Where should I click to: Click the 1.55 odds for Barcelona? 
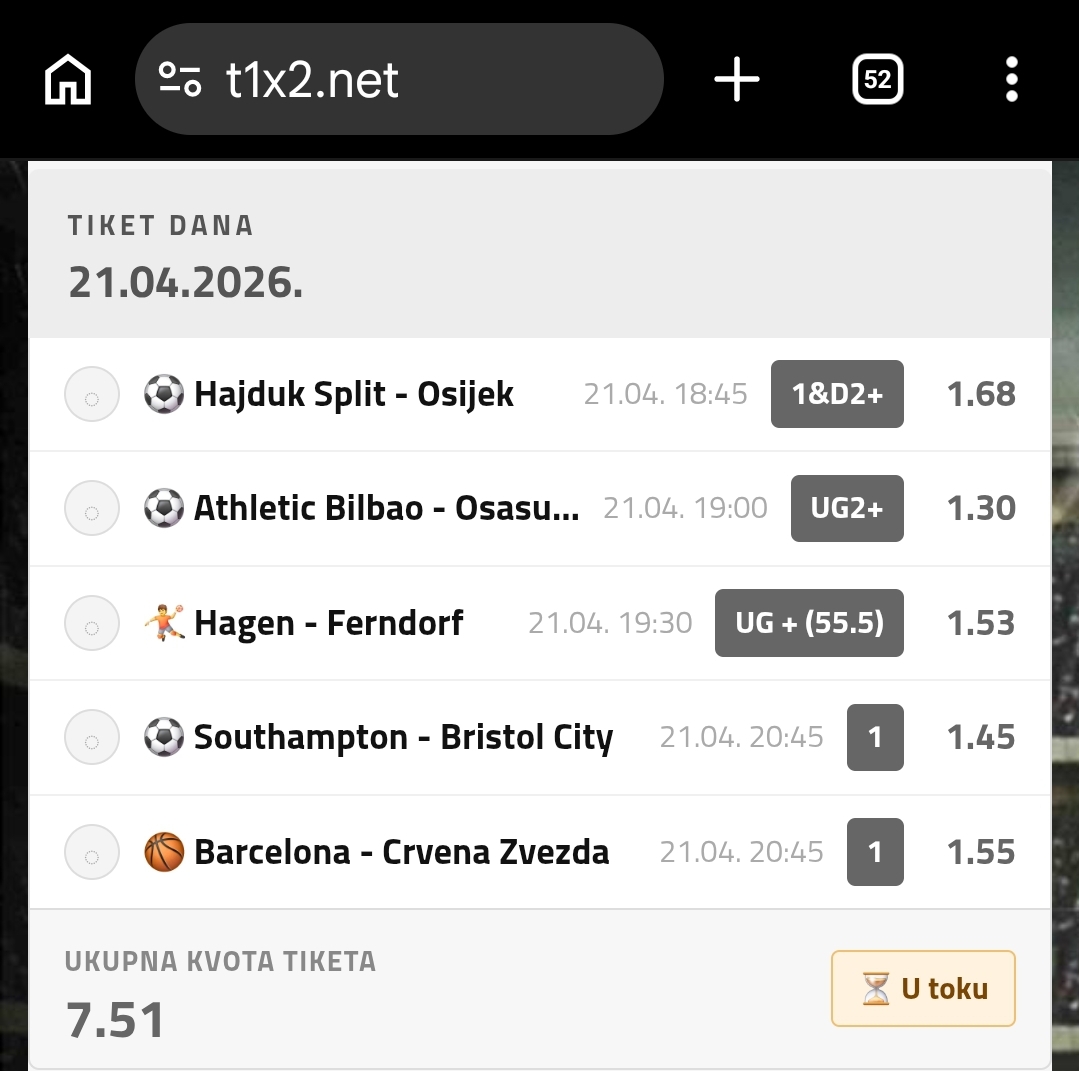click(x=981, y=852)
